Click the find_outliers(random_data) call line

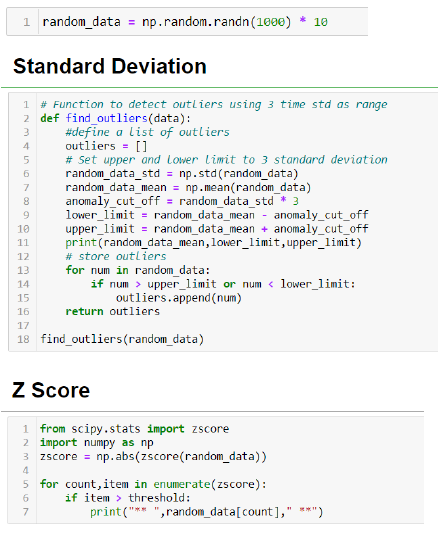(122, 339)
